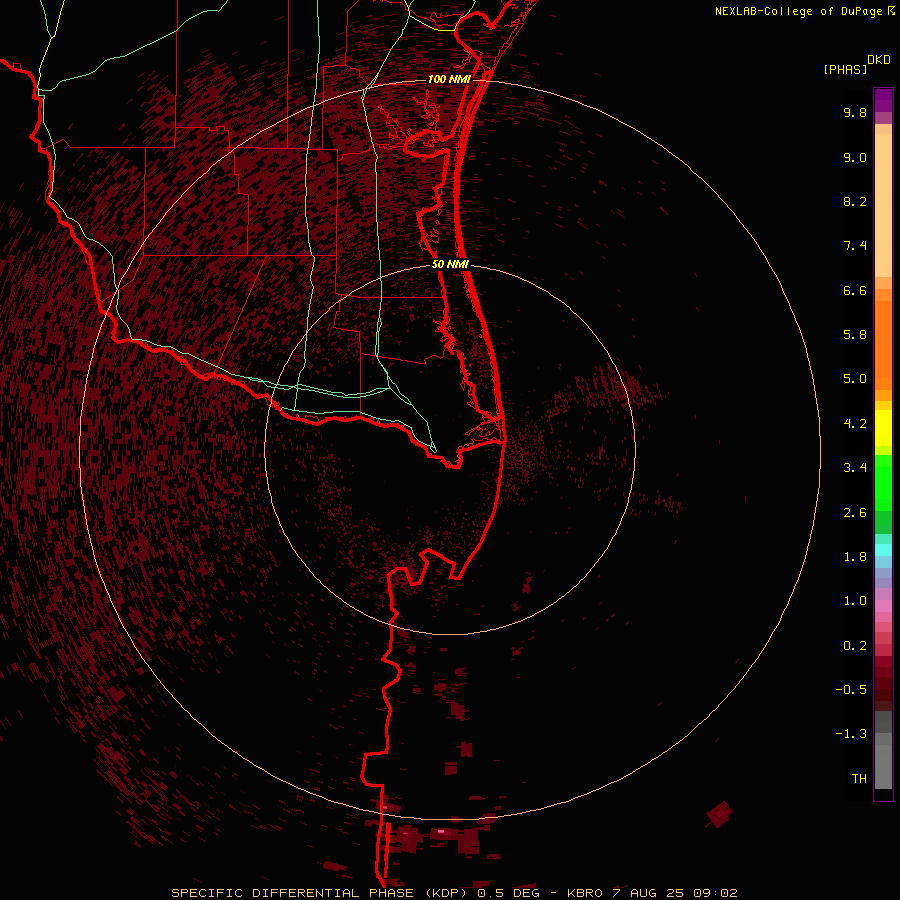Select the 8.2 scale label
The image size is (900, 900).
(x=855, y=201)
